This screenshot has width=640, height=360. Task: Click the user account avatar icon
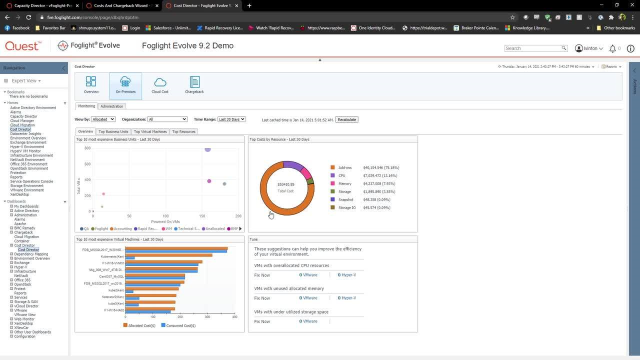tap(579, 48)
